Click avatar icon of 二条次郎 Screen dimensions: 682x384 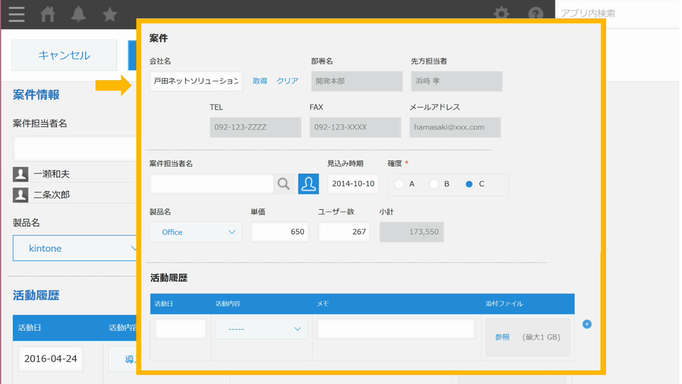coord(20,195)
